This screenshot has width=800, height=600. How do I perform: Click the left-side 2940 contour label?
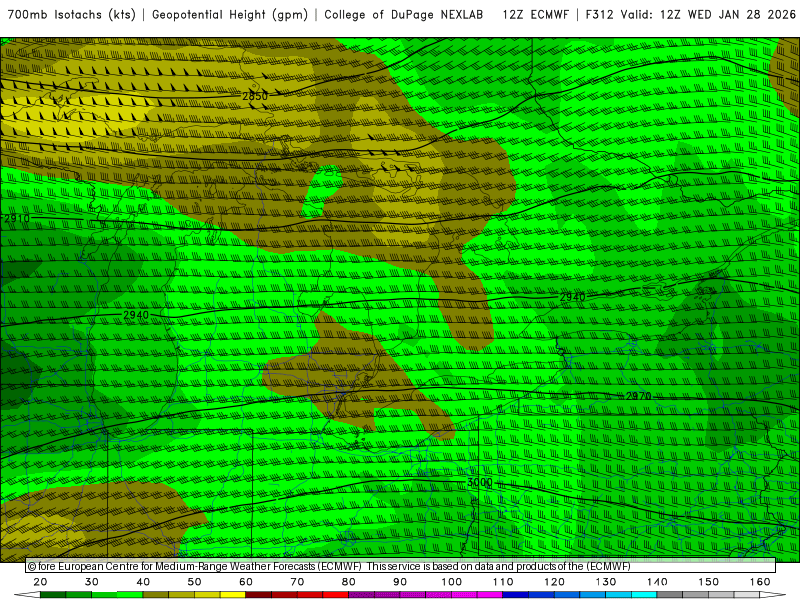click(136, 315)
